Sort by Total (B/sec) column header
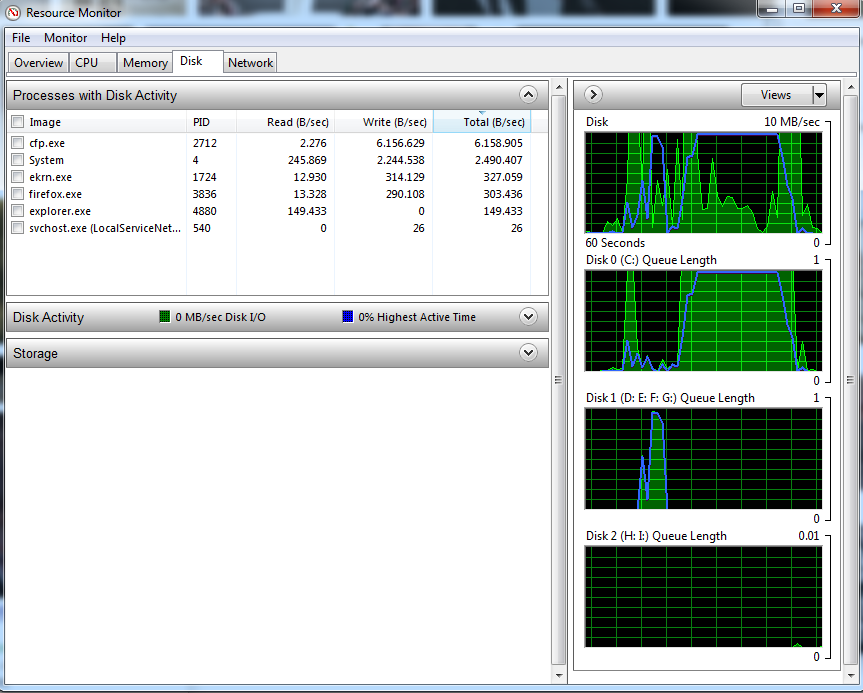The height and width of the screenshot is (693, 863). pyautogui.click(x=482, y=122)
